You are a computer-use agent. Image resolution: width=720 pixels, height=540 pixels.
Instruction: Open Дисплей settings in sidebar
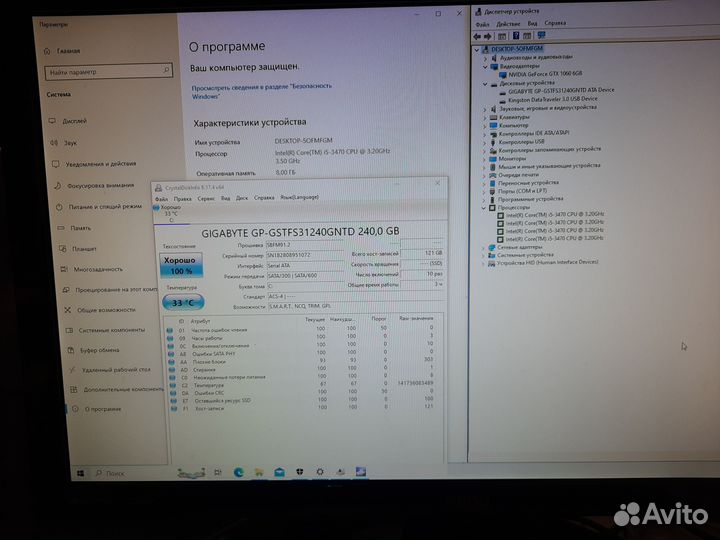pos(68,121)
